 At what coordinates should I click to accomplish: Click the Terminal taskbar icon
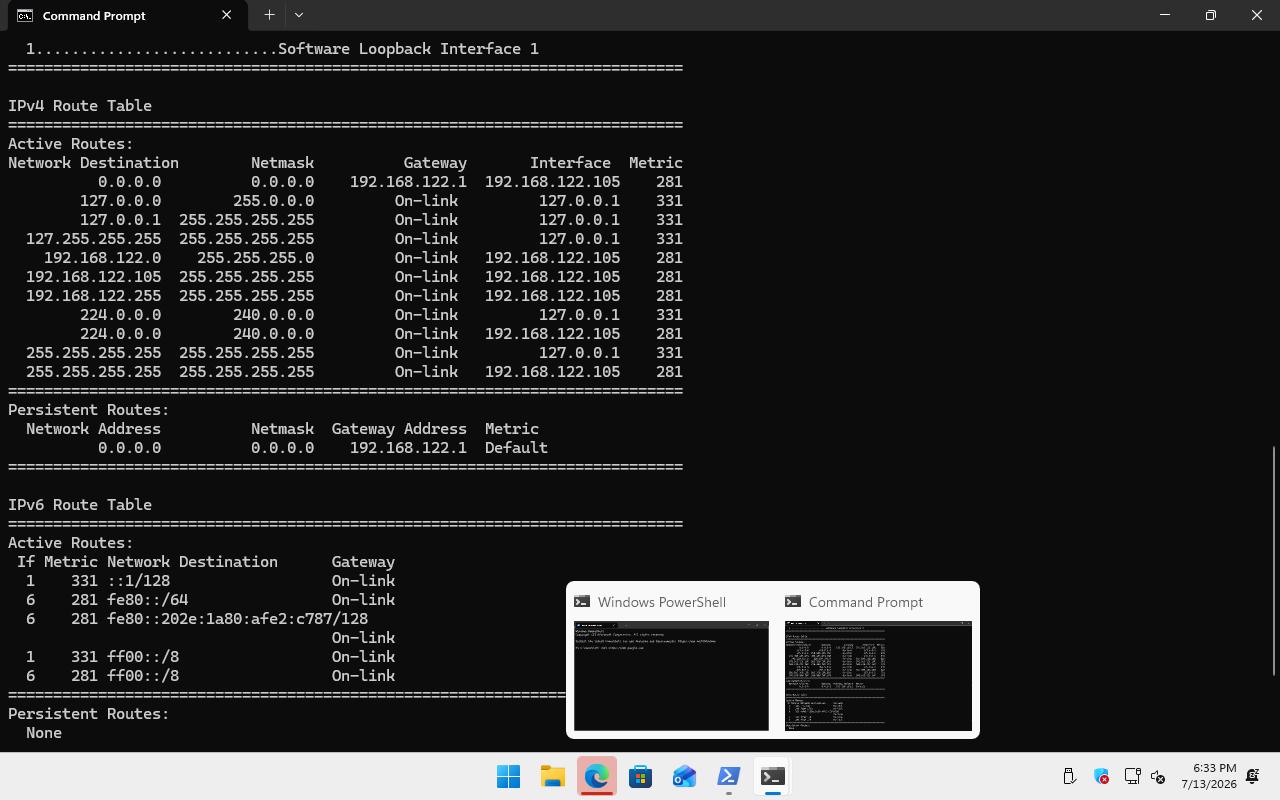pos(772,777)
